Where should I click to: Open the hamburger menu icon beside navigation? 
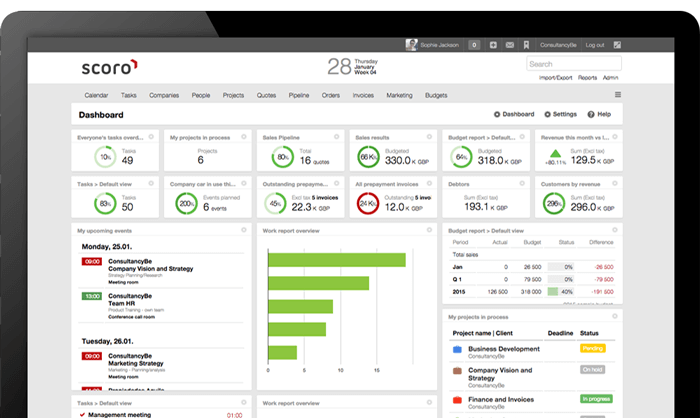pos(618,95)
